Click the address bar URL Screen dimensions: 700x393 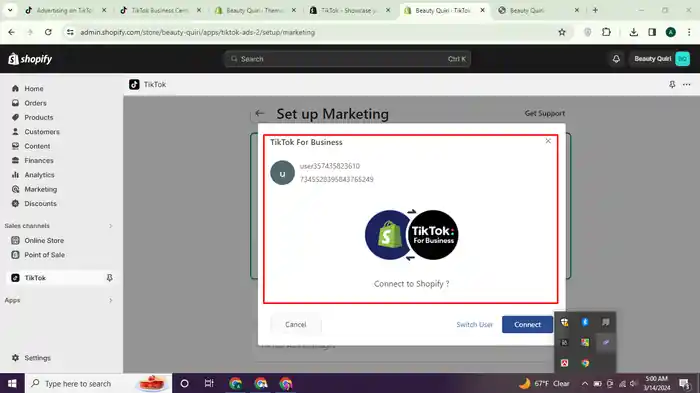[197, 32]
